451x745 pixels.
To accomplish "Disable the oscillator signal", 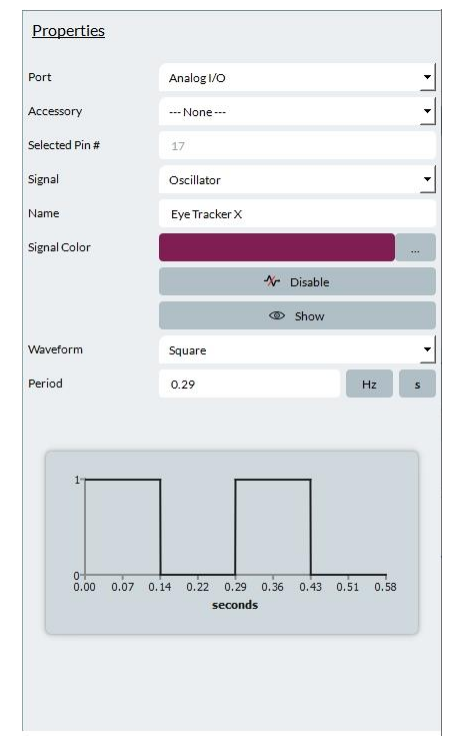I will pos(297,281).
